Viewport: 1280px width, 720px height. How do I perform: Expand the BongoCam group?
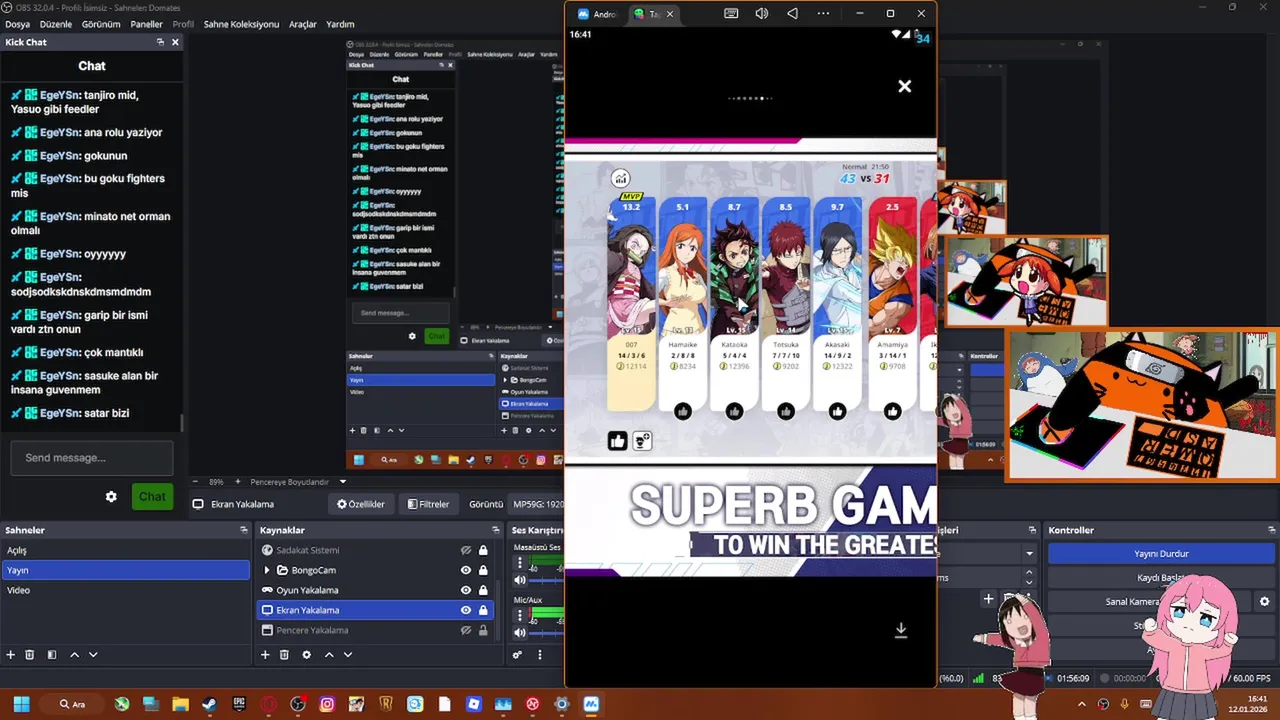266,570
